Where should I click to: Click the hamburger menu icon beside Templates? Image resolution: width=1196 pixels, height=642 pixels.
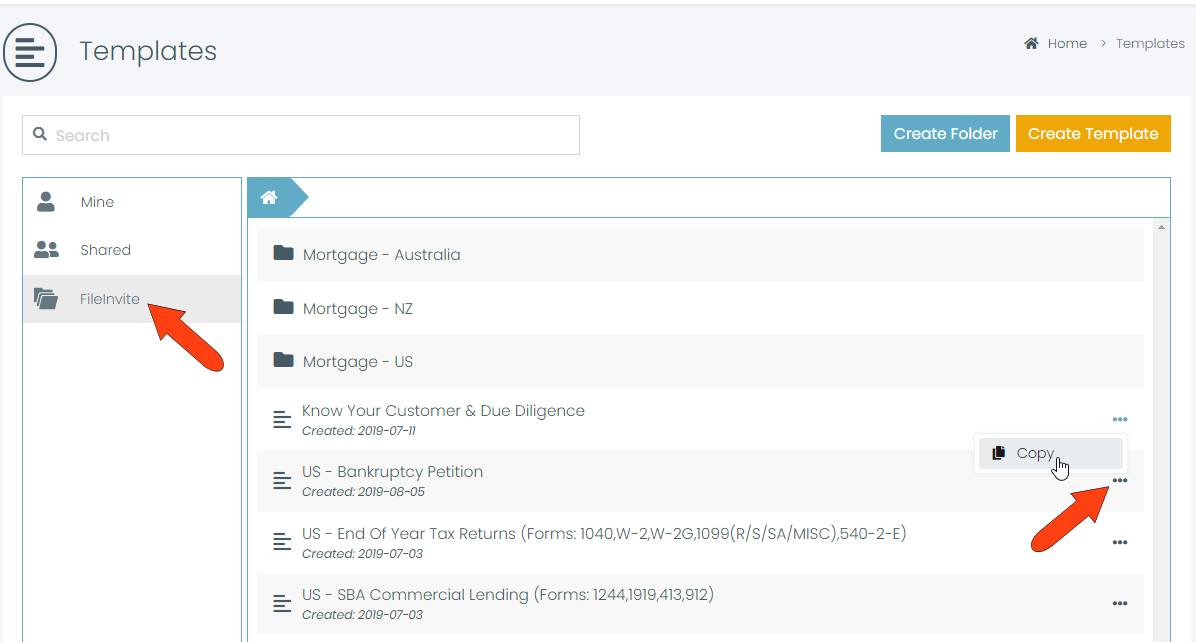(30, 52)
